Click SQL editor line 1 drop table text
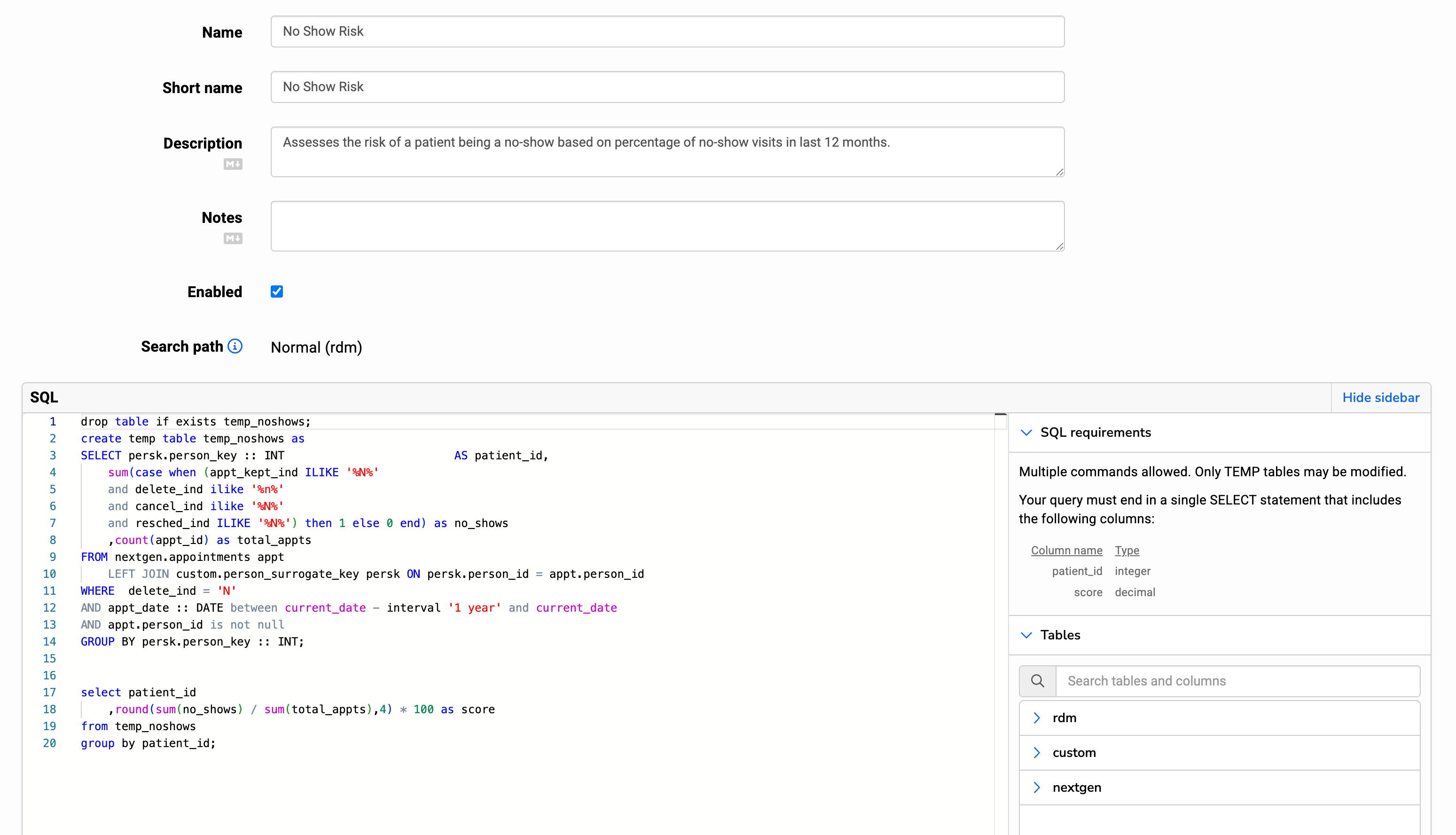Image resolution: width=1456 pixels, height=835 pixels. [x=195, y=422]
